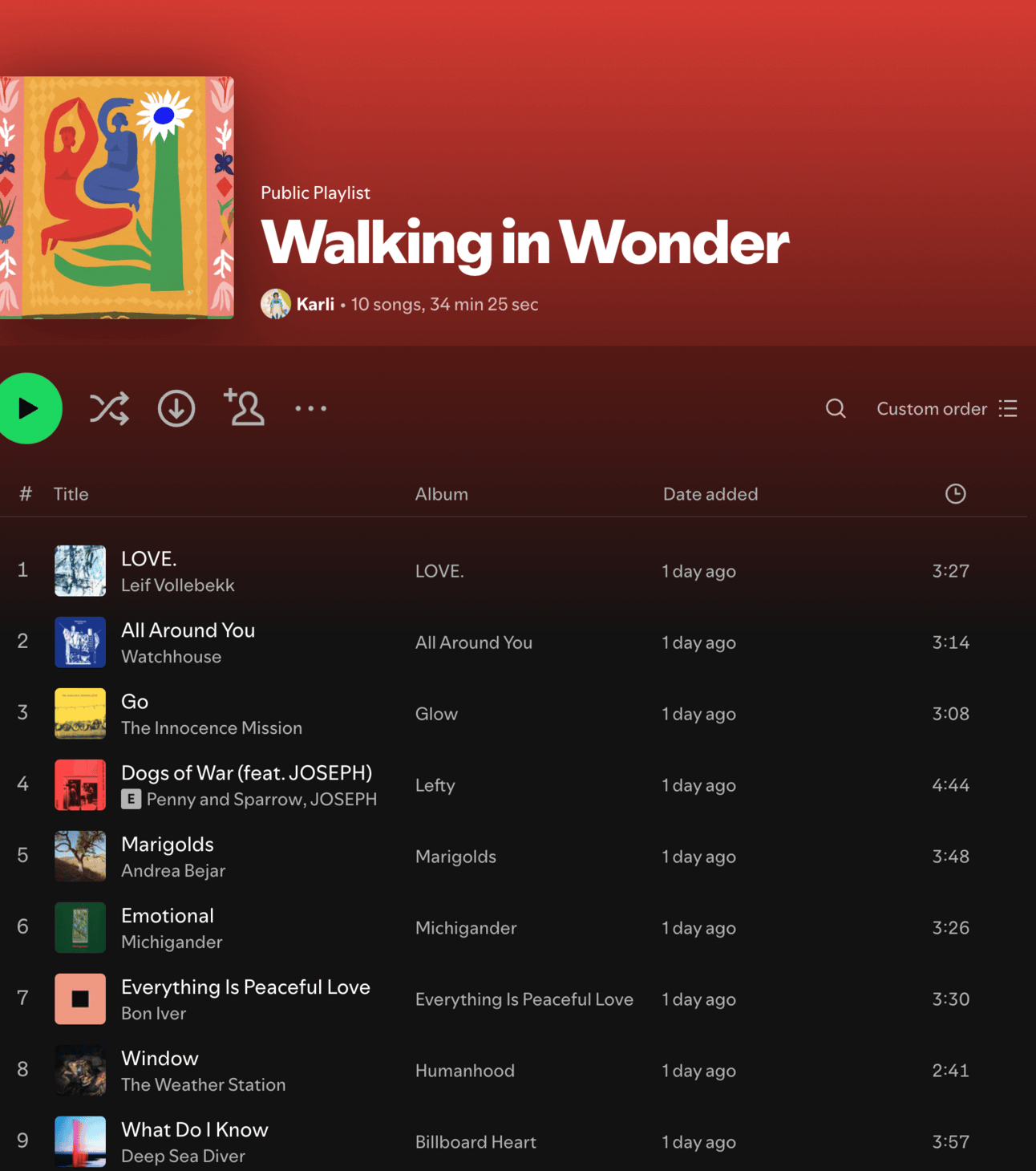The width and height of the screenshot is (1036, 1171).
Task: Search within the playlist
Action: (836, 408)
